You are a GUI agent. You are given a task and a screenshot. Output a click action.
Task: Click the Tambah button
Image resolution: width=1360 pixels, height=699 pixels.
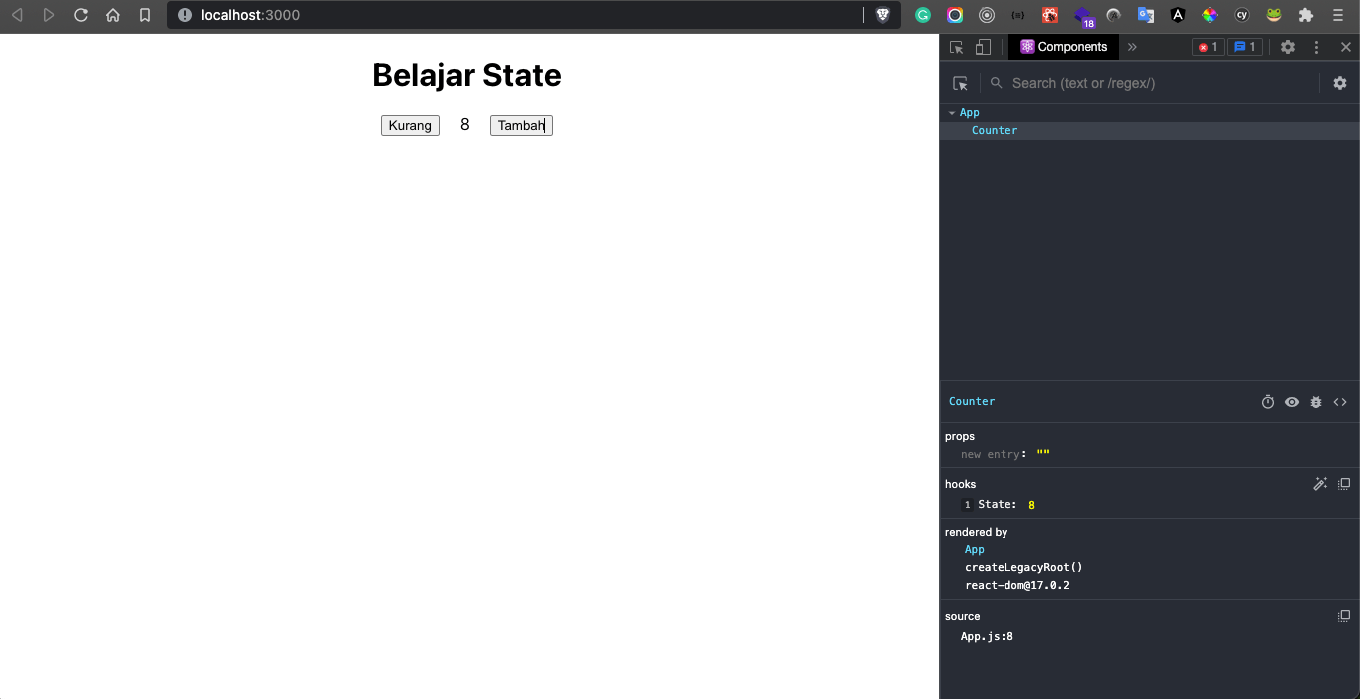521,125
